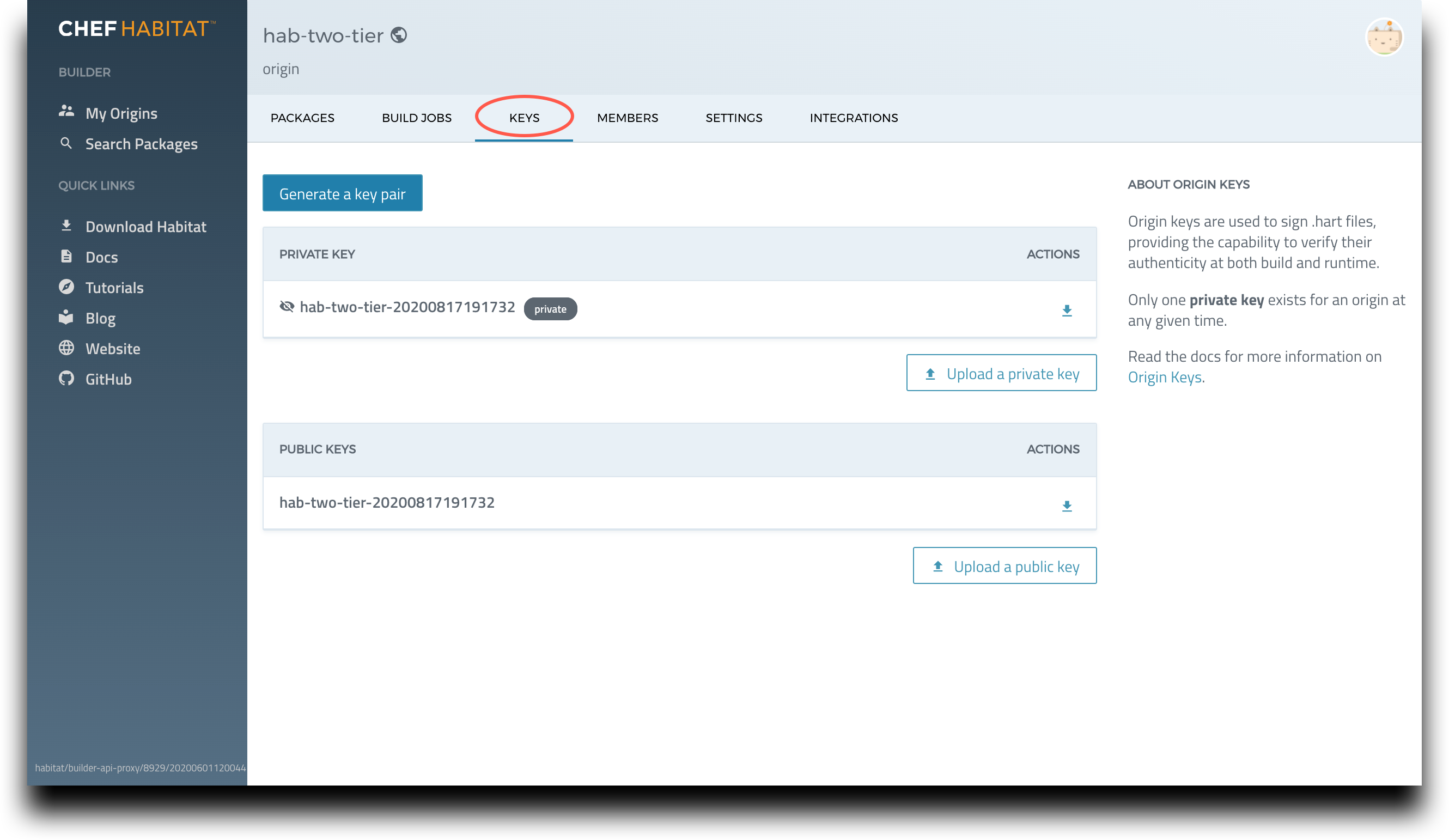Open Website via the globe icon
Screen dimensions: 1449x840
[x=66, y=348]
